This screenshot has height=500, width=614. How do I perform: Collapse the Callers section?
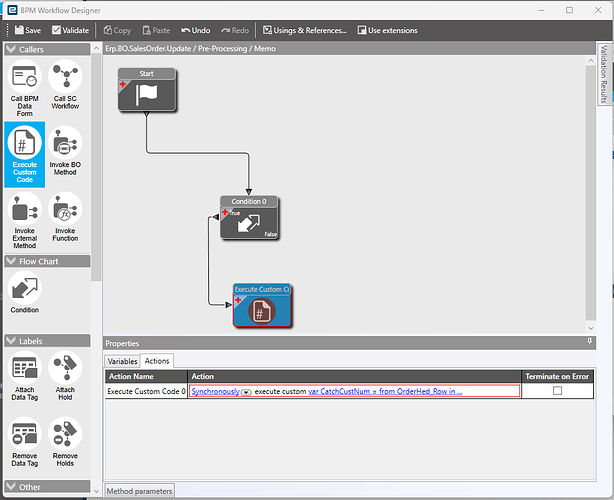click(x=11, y=49)
